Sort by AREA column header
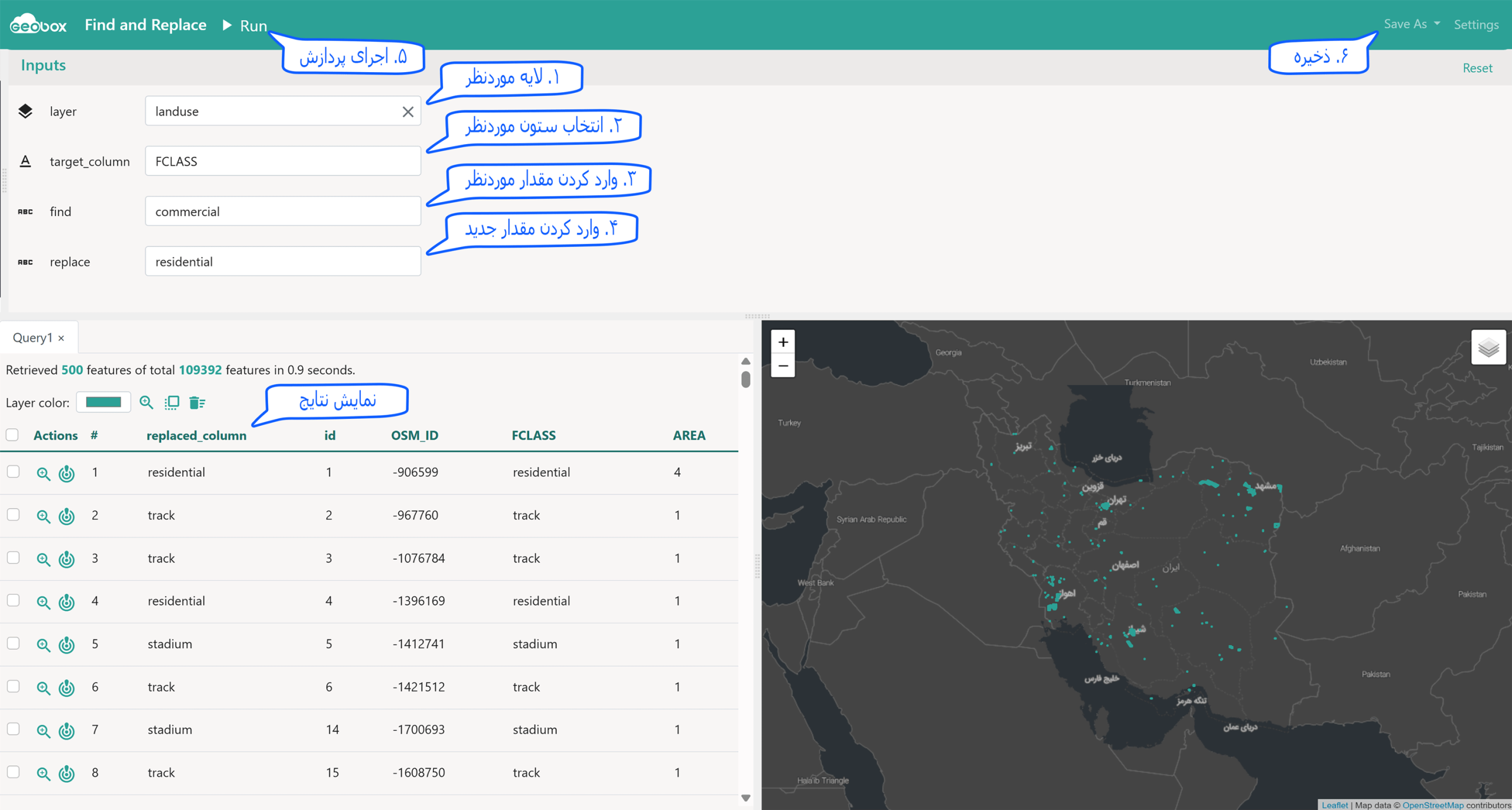The height and width of the screenshot is (810, 1512). 689,435
